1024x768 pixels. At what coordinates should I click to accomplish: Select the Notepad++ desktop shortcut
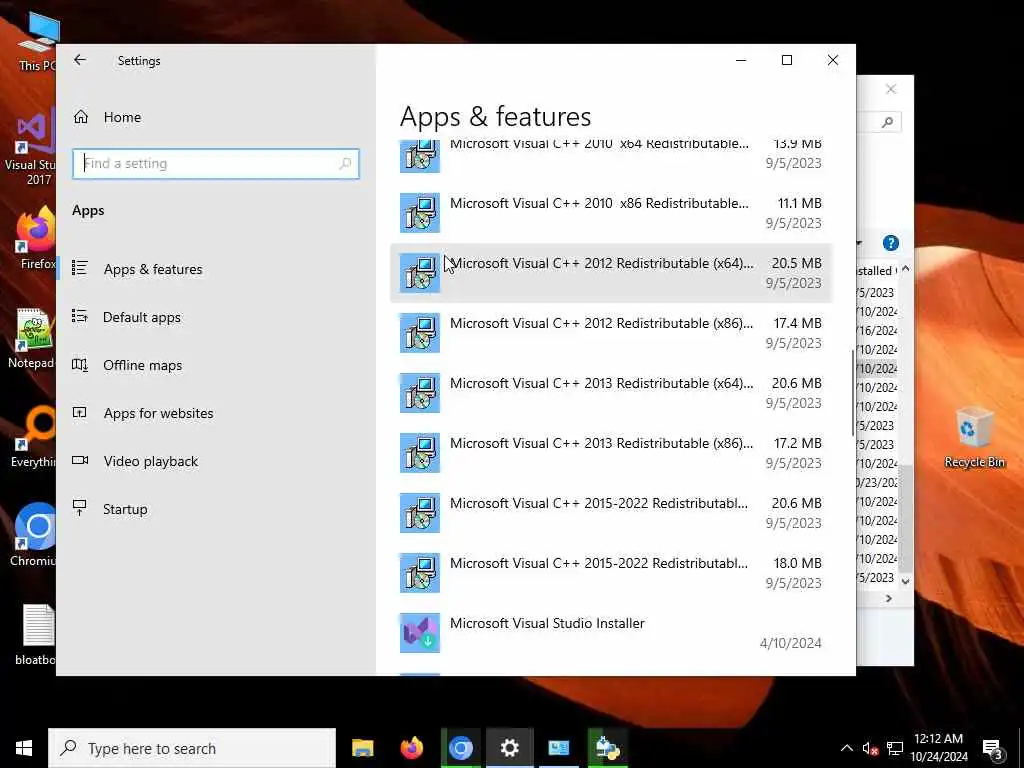point(33,338)
